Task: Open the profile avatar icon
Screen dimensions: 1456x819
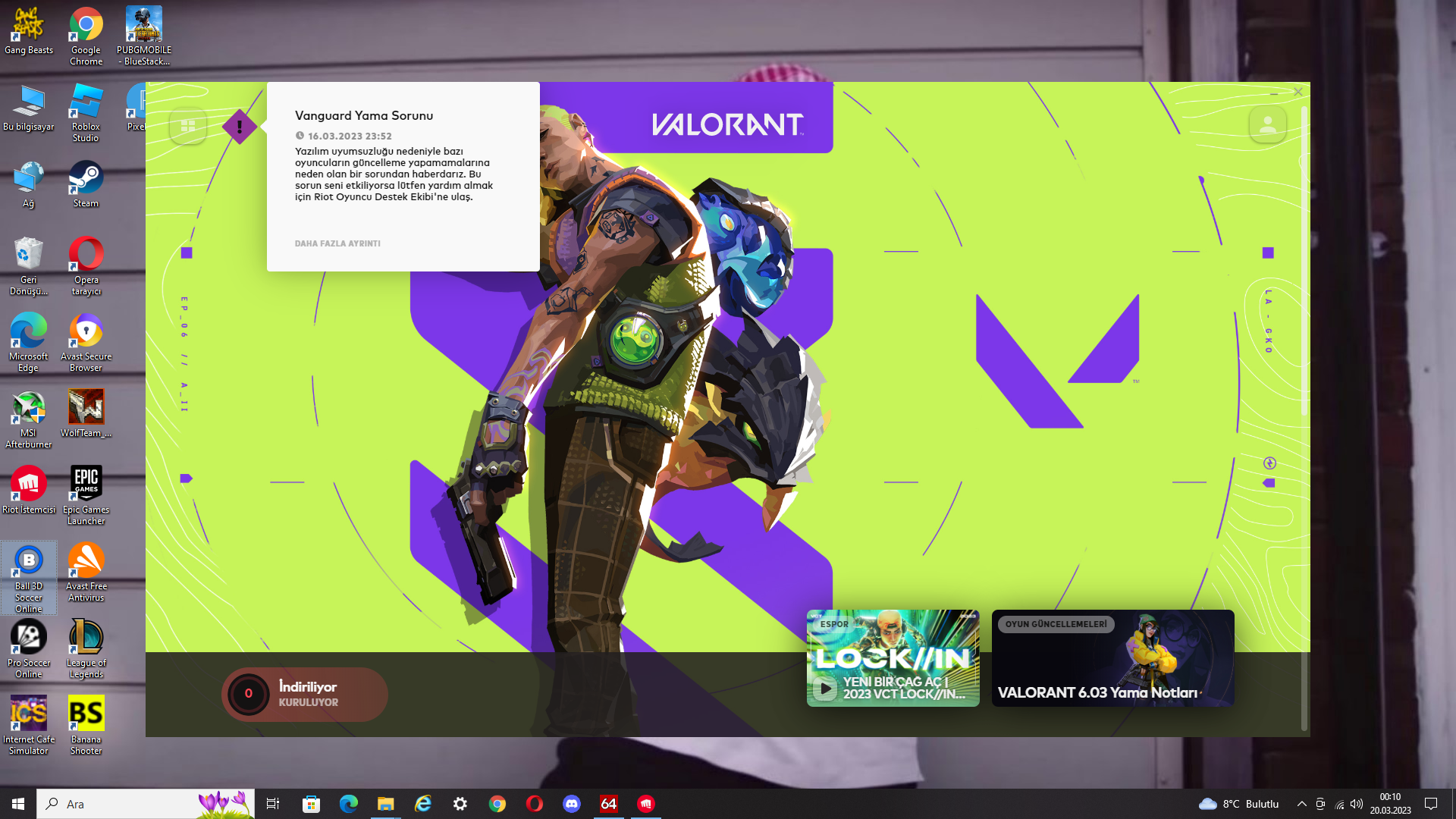Action: [1267, 124]
